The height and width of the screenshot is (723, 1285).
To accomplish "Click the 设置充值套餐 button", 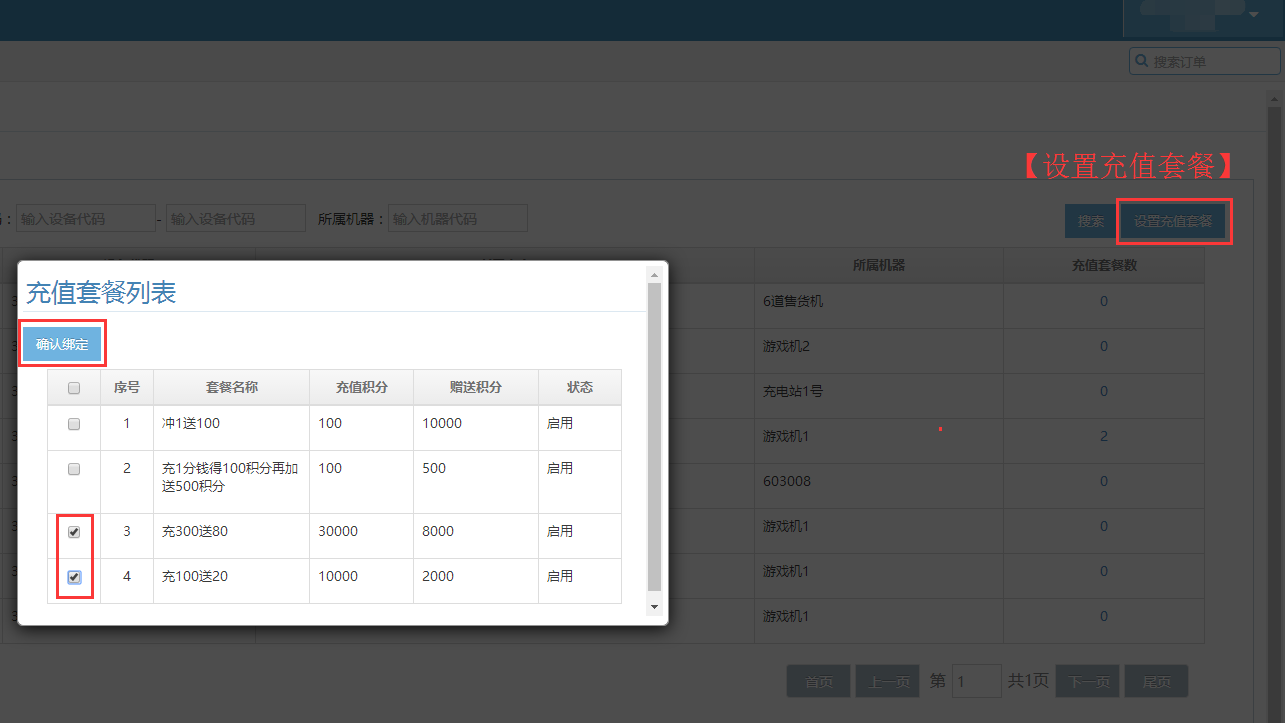I will 1173,221.
